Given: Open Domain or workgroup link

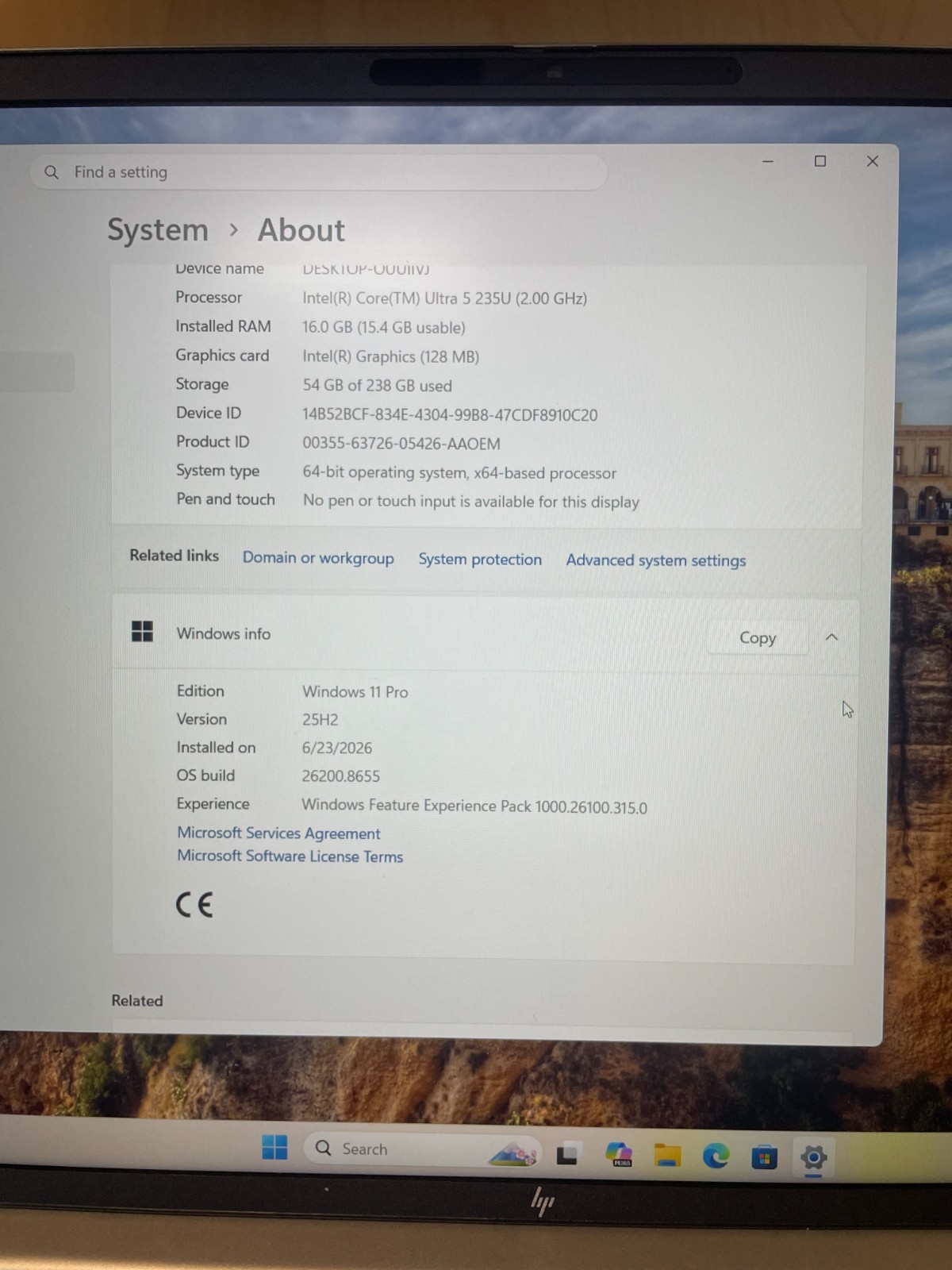Looking at the screenshot, I should (x=318, y=558).
